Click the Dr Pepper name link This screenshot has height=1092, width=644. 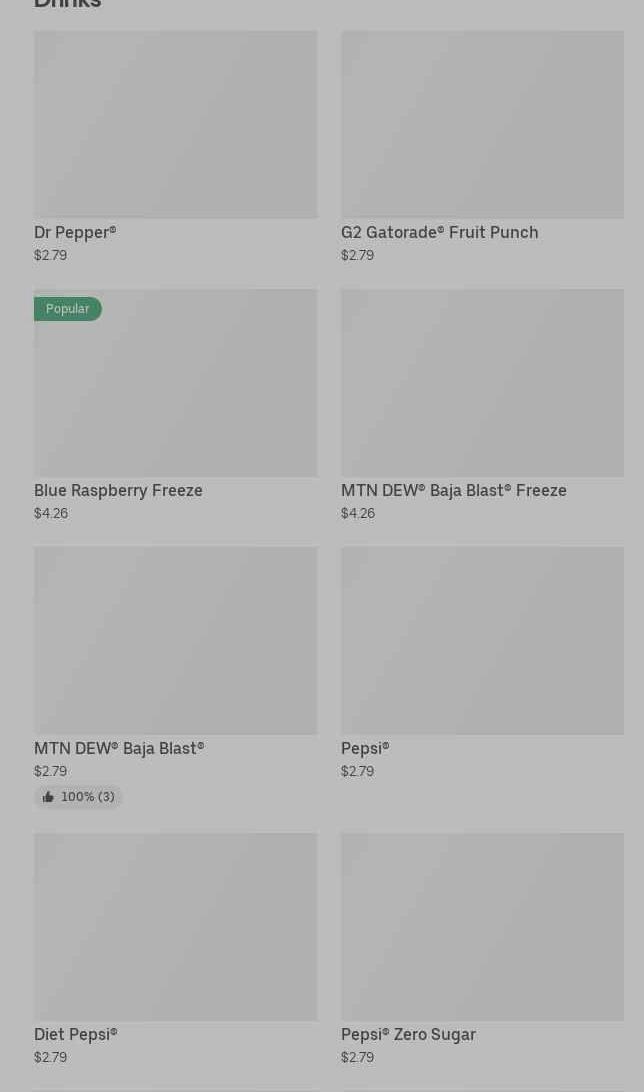[75, 233]
